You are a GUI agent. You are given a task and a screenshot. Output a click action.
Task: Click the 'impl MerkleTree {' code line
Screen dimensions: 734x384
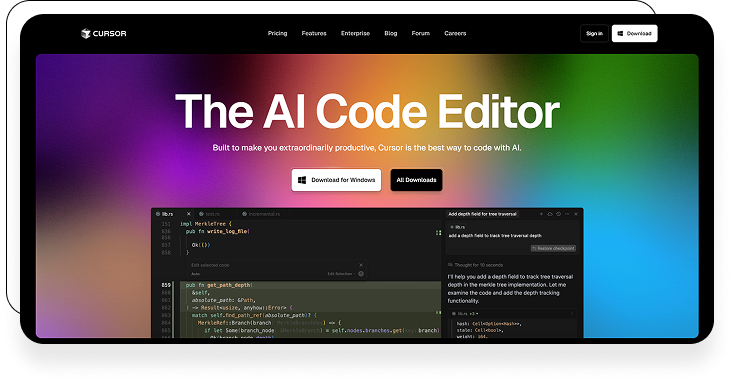(206, 224)
